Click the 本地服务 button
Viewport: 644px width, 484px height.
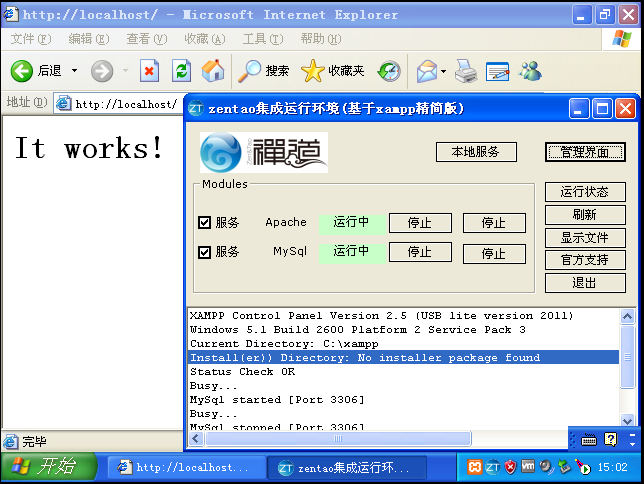(476, 152)
